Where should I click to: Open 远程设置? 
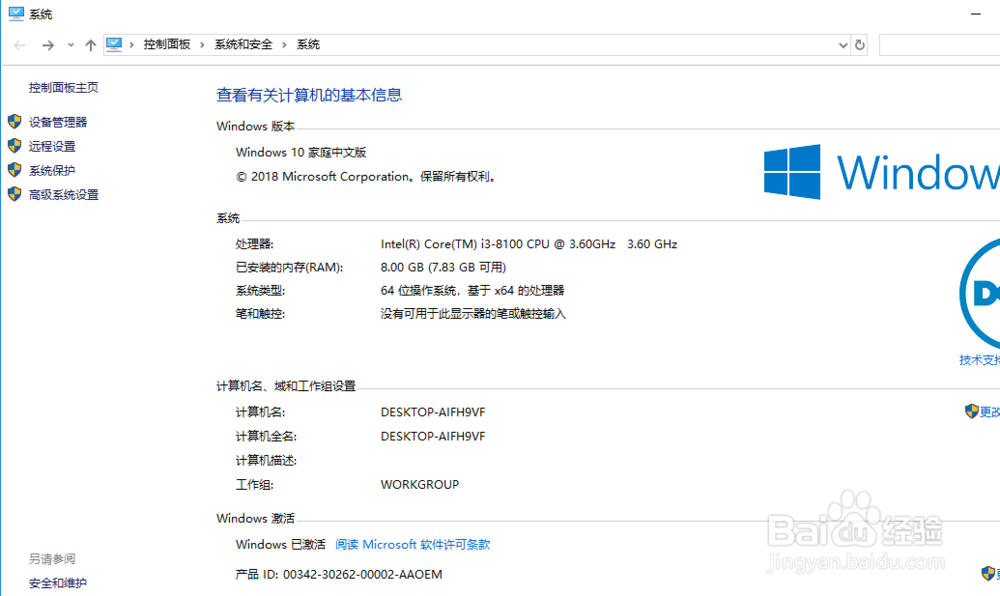(x=52, y=146)
